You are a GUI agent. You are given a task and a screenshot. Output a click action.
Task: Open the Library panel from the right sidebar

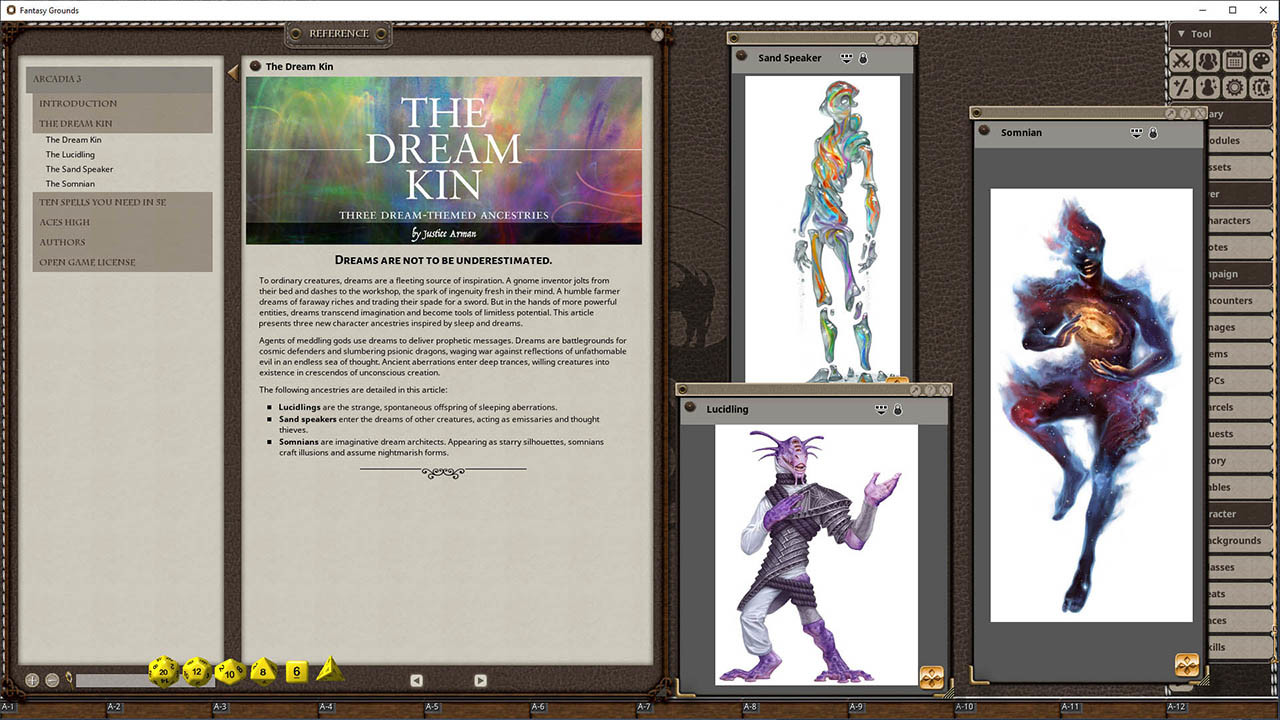[x=1241, y=113]
